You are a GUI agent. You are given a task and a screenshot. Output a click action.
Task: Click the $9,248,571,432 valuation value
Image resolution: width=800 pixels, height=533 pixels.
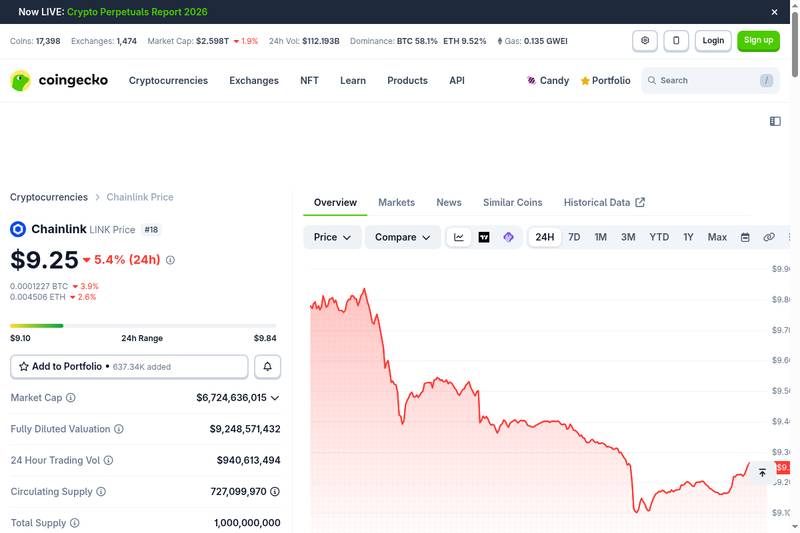(x=245, y=429)
